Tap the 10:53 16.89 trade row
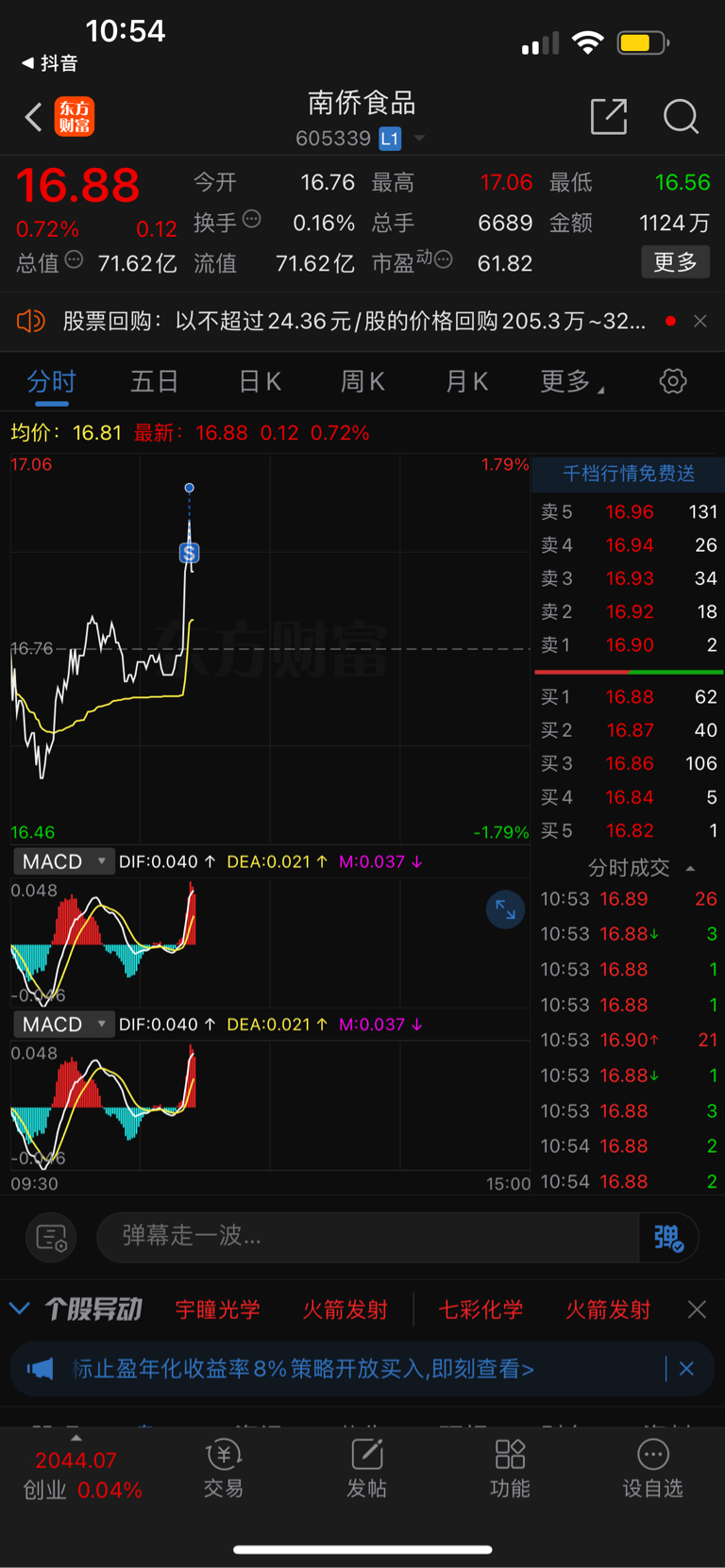Image resolution: width=725 pixels, height=1568 pixels. tap(629, 899)
